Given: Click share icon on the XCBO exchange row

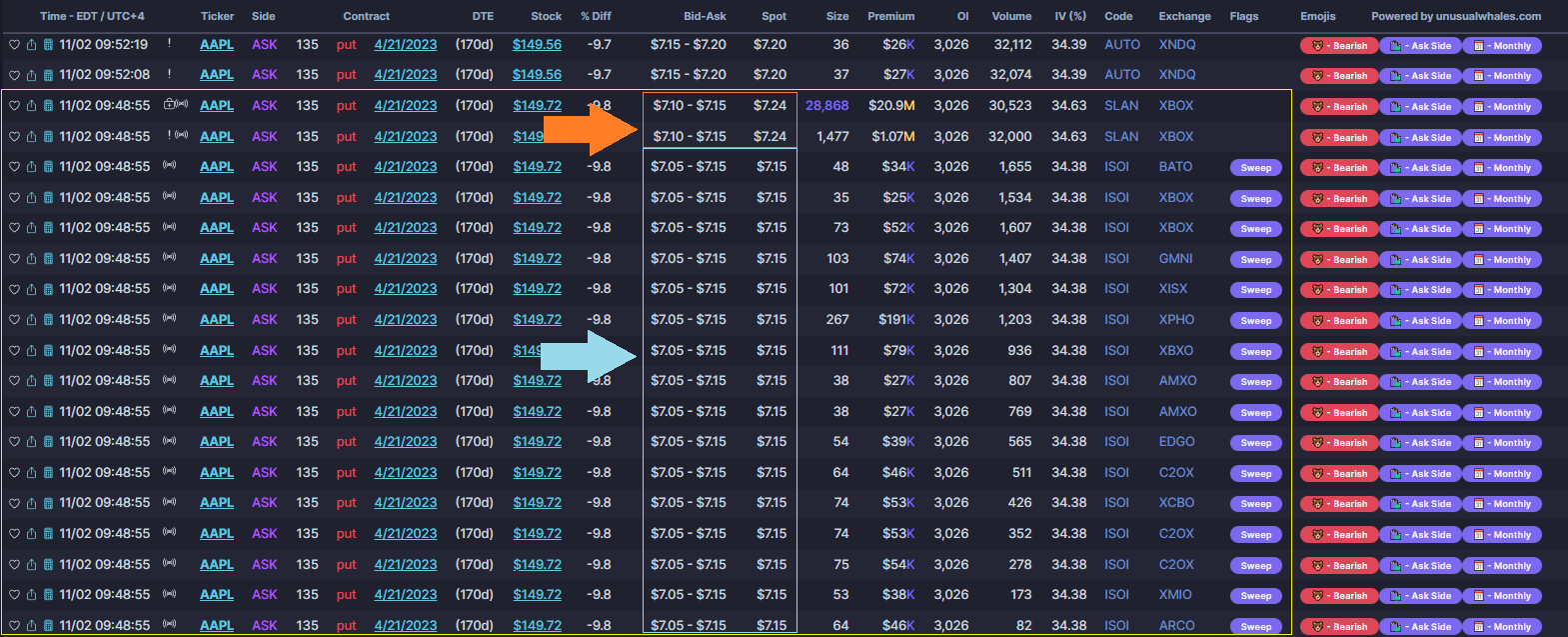Looking at the screenshot, I should pos(31,503).
